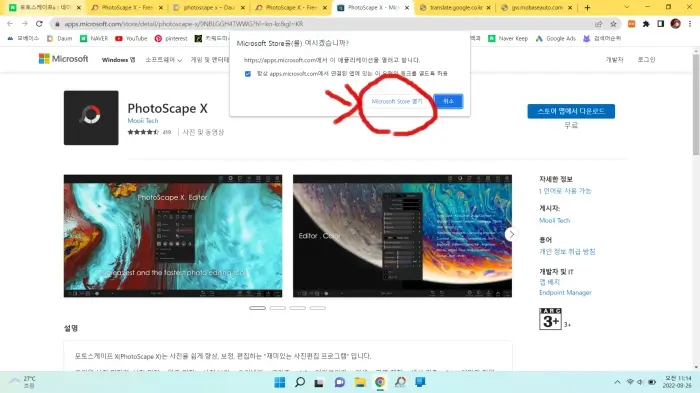This screenshot has height=393, width=700.
Task: Open the privacy policy link
Action: coord(567,251)
